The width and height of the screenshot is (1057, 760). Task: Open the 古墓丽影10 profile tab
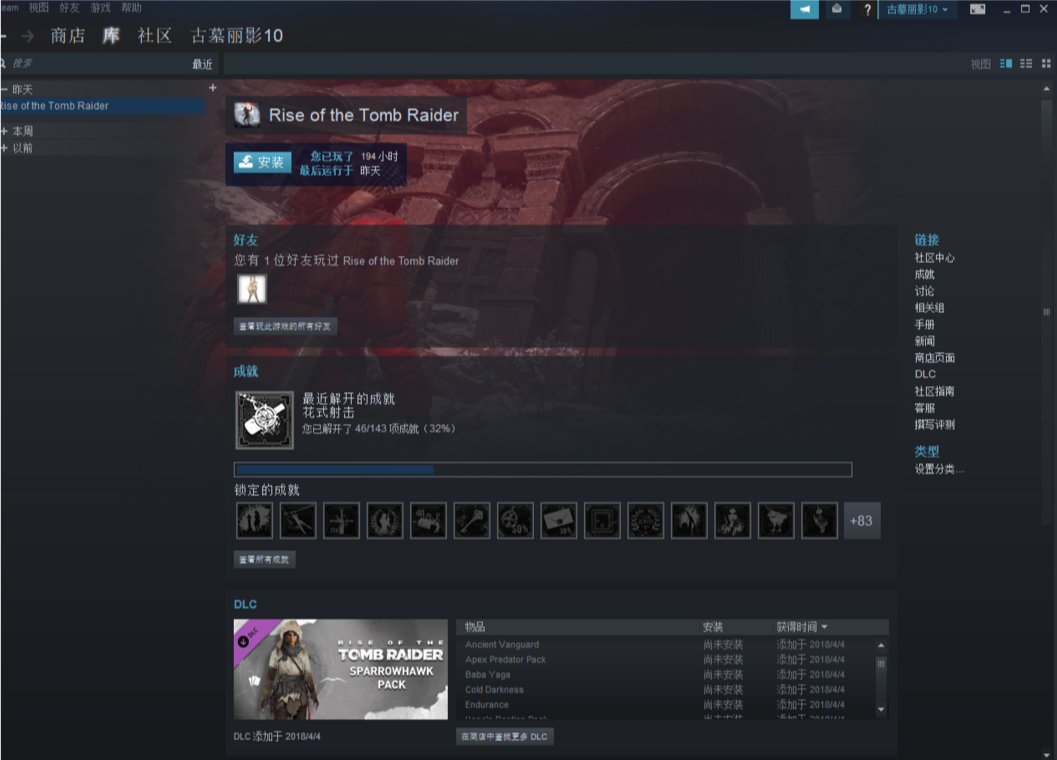click(x=237, y=36)
